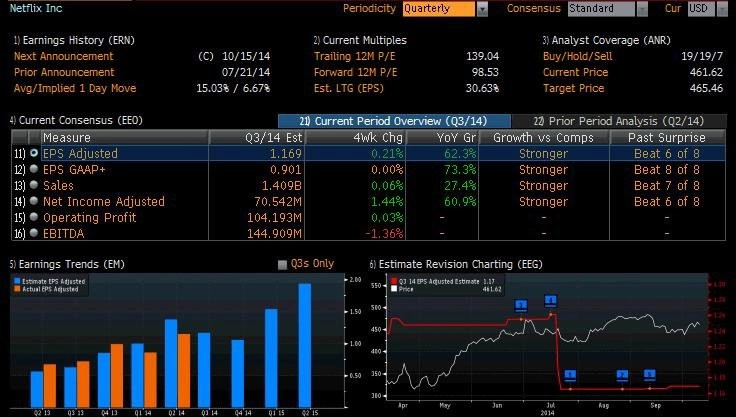The width and height of the screenshot is (736, 417).
Task: Click the blue Q1 15 estimate bar
Action: click(271, 358)
